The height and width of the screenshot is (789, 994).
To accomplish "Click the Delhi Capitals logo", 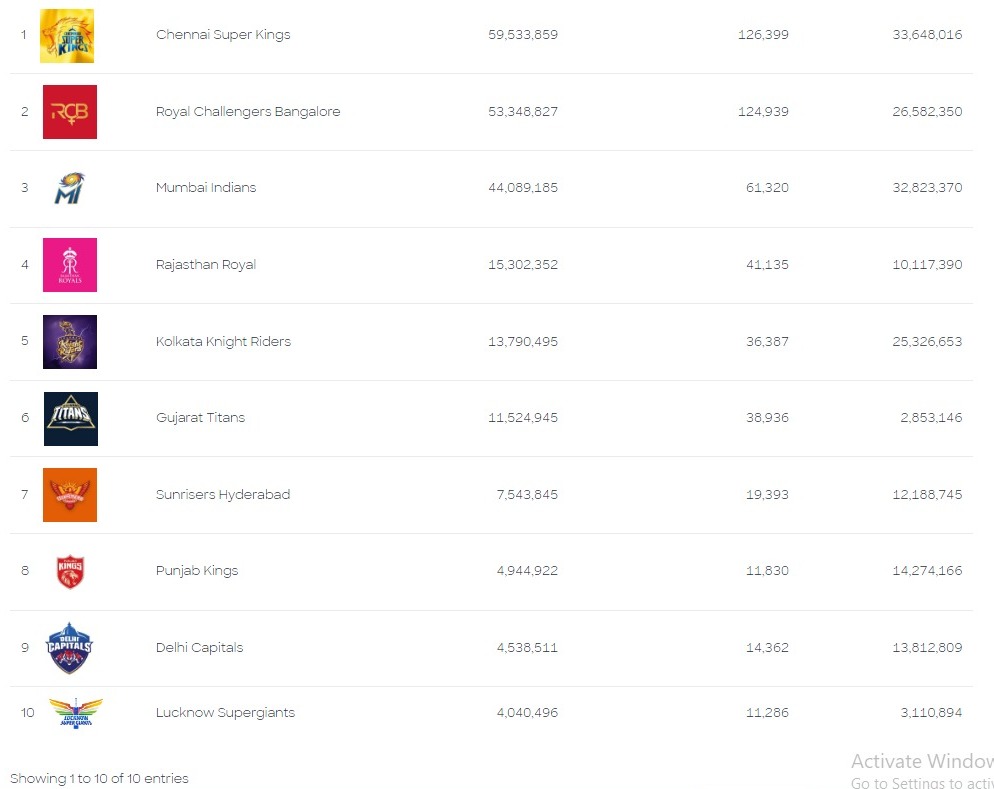I will 70,648.
